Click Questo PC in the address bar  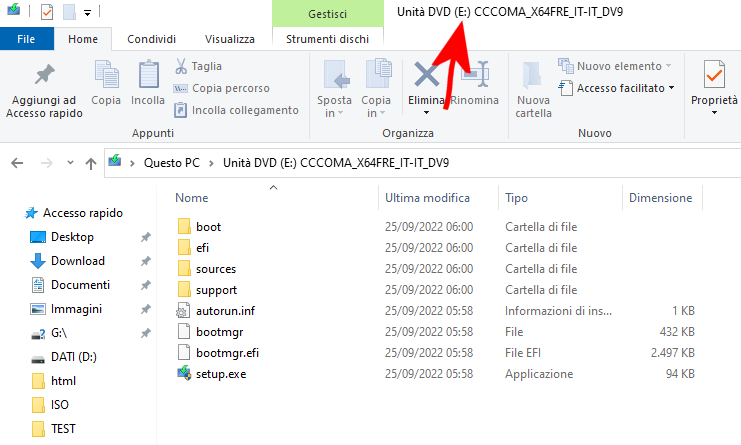tap(172, 163)
